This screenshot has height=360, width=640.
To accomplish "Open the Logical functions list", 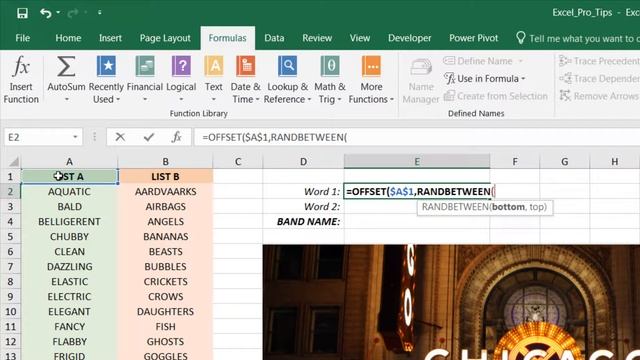I will [181, 79].
